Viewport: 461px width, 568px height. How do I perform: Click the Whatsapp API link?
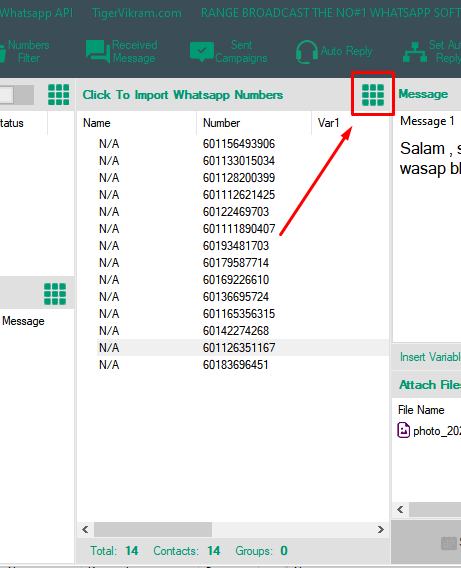(36, 13)
